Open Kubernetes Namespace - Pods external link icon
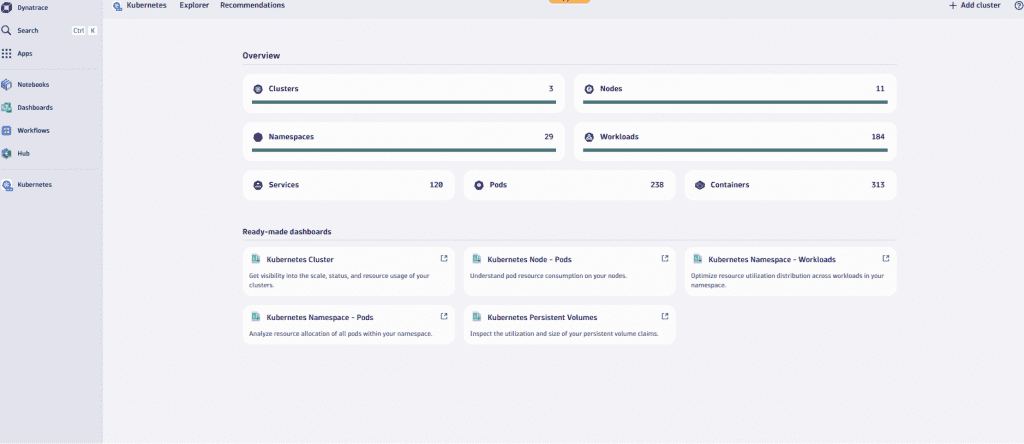1024x444 pixels. (444, 316)
